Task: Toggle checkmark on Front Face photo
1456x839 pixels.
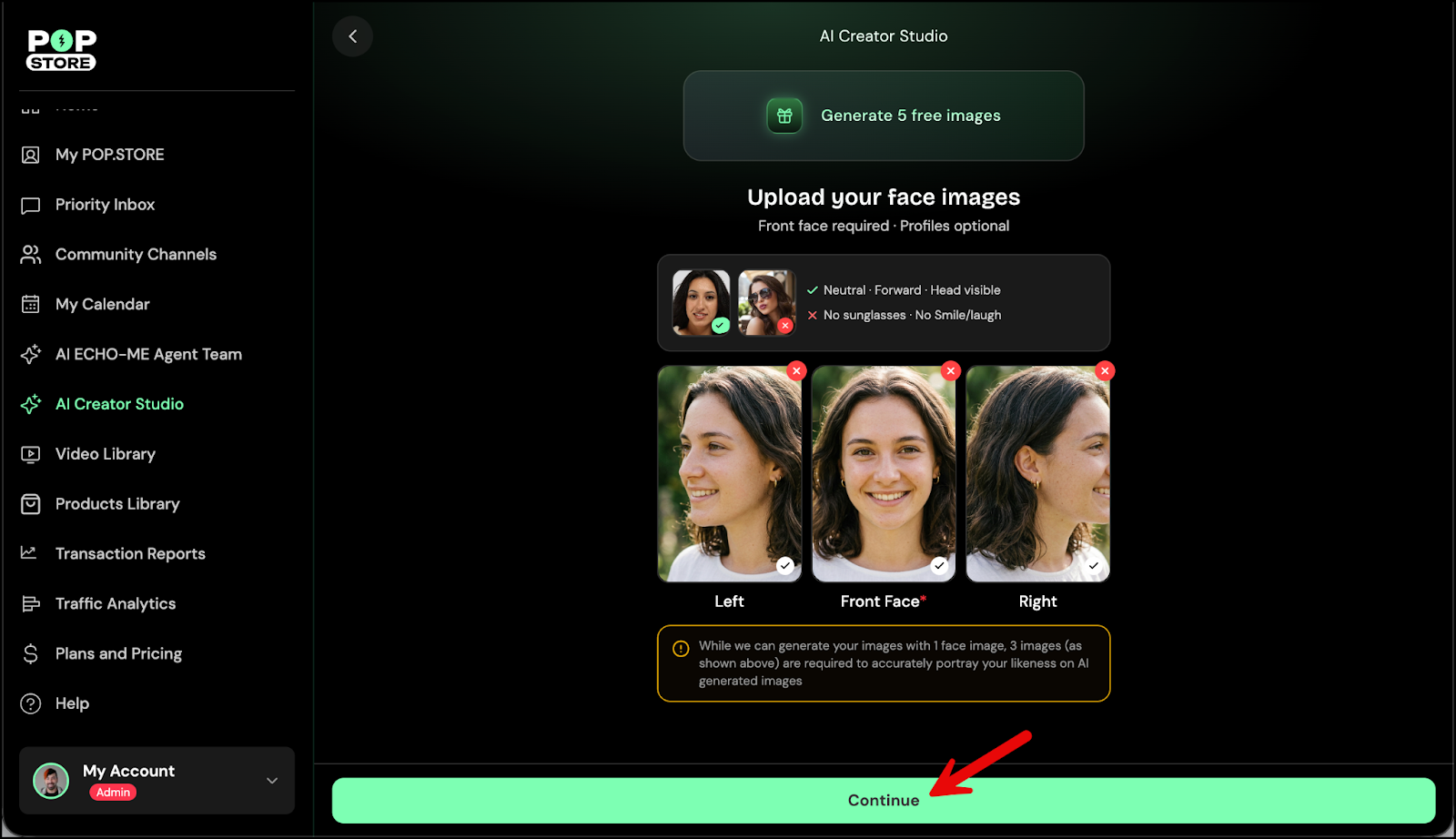Action: point(939,565)
